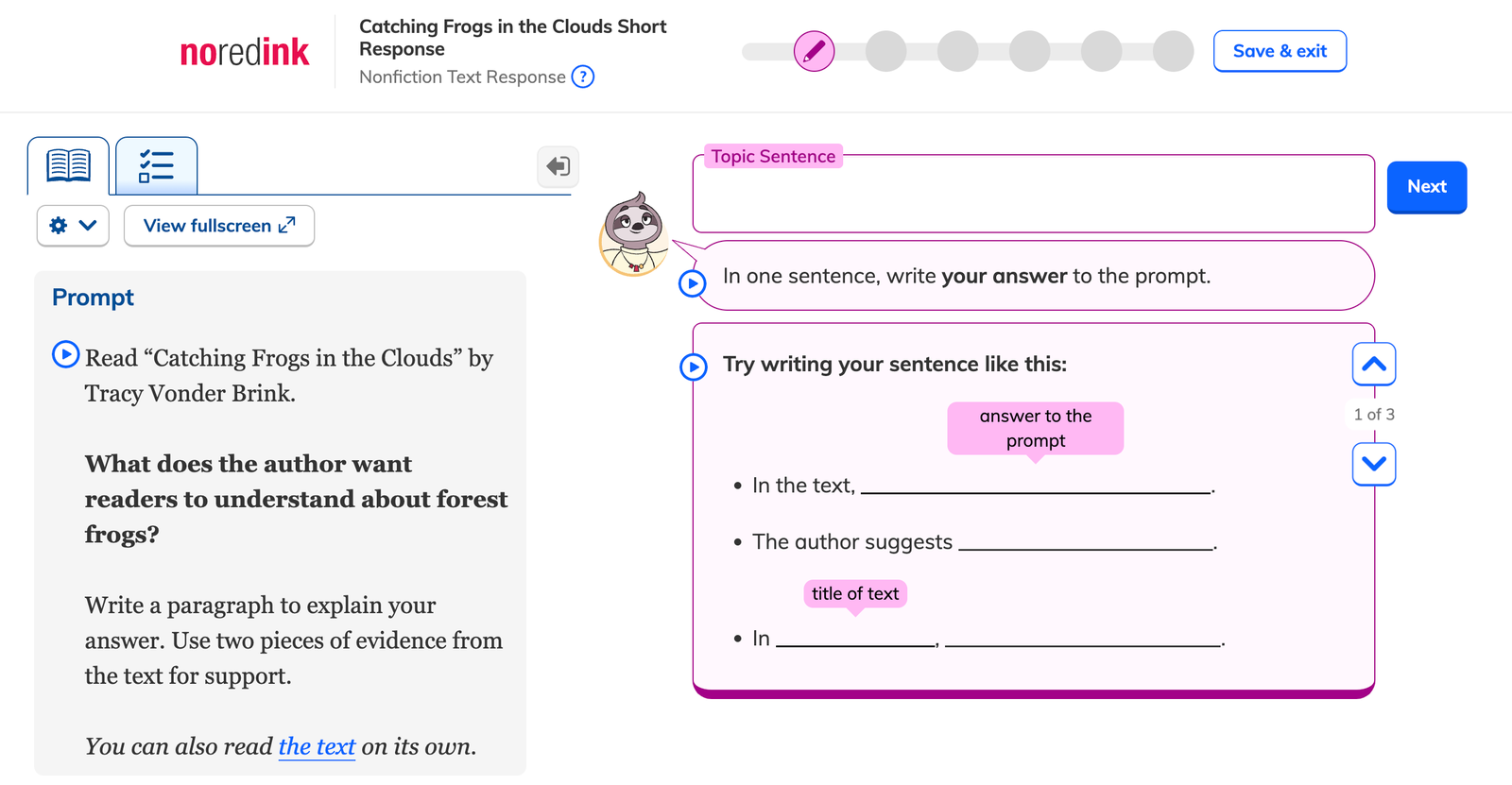Image resolution: width=1512 pixels, height=785 pixels.
Task: Click the Next button
Action: [x=1426, y=187]
